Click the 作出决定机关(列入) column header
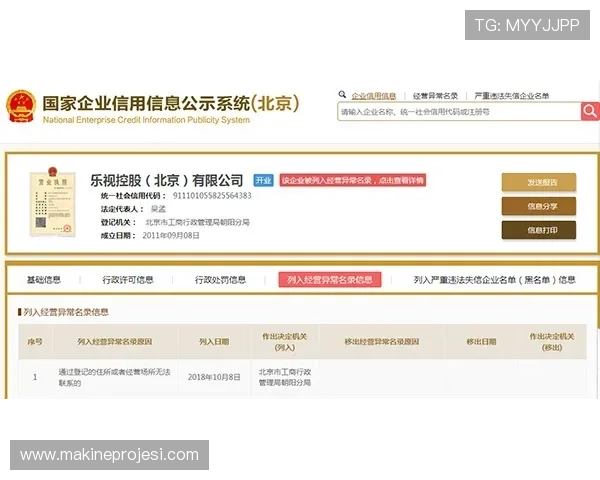This screenshot has height=480, width=600. coord(285,342)
